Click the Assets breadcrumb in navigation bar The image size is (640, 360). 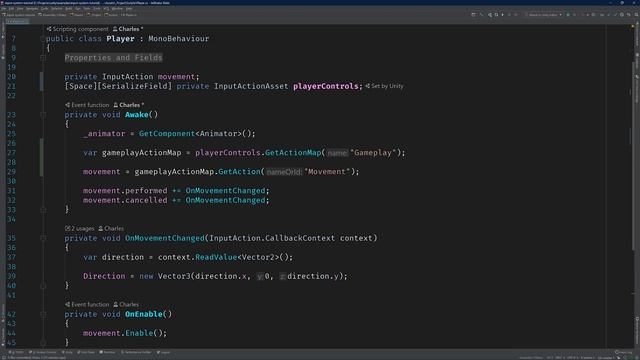pos(77,15)
